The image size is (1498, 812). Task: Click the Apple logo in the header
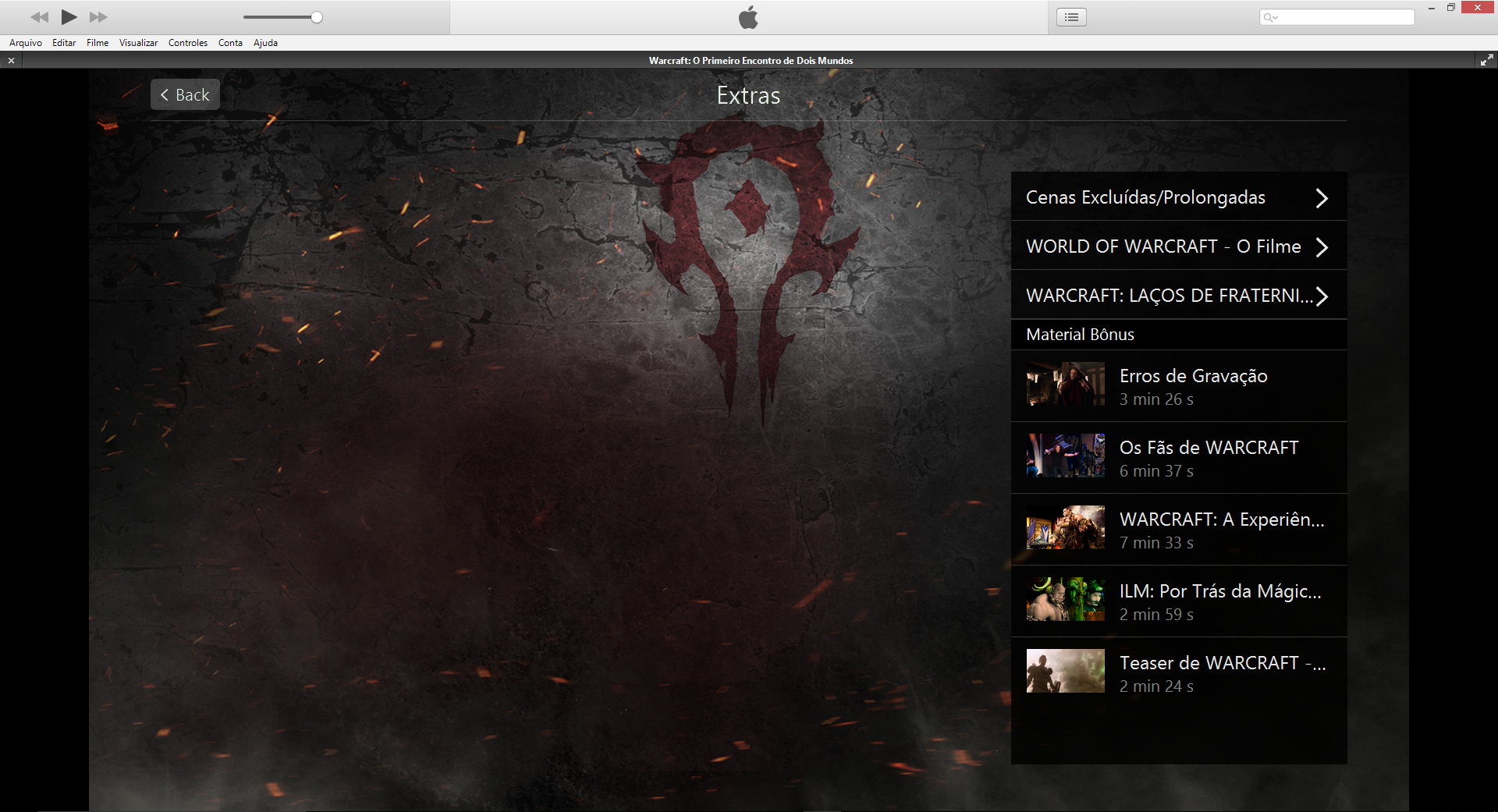click(x=748, y=17)
